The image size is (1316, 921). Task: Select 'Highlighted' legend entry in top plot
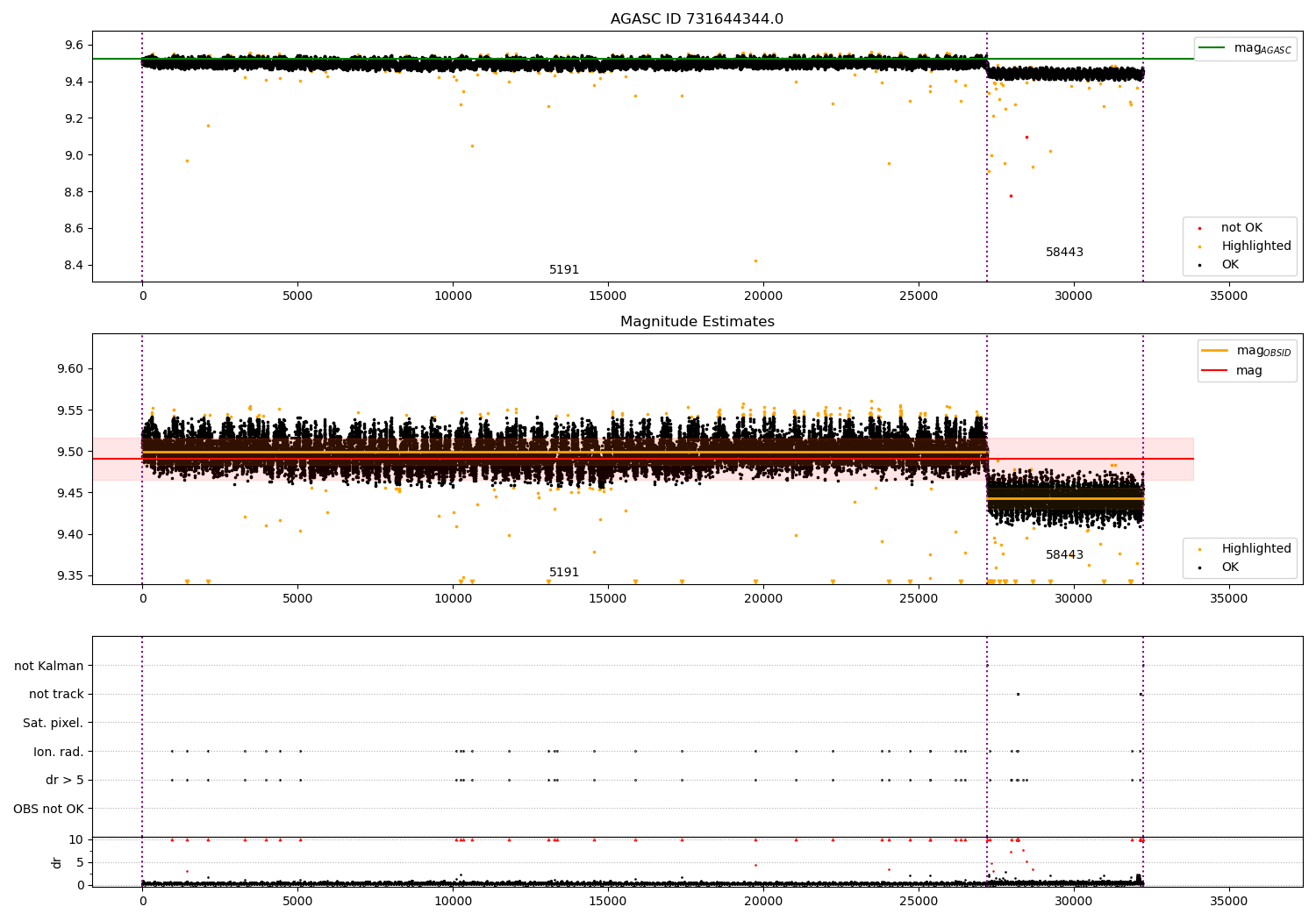(1255, 246)
